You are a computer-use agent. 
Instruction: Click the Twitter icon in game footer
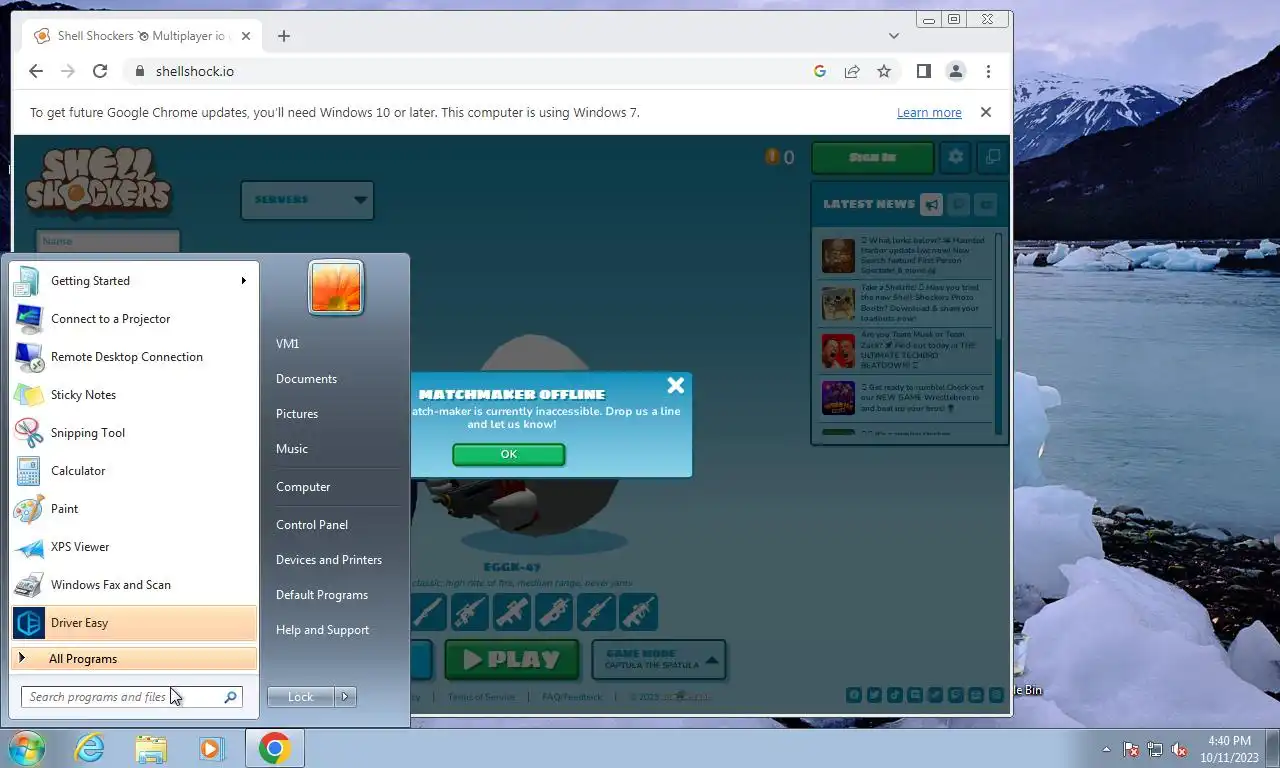pyautogui.click(x=874, y=695)
